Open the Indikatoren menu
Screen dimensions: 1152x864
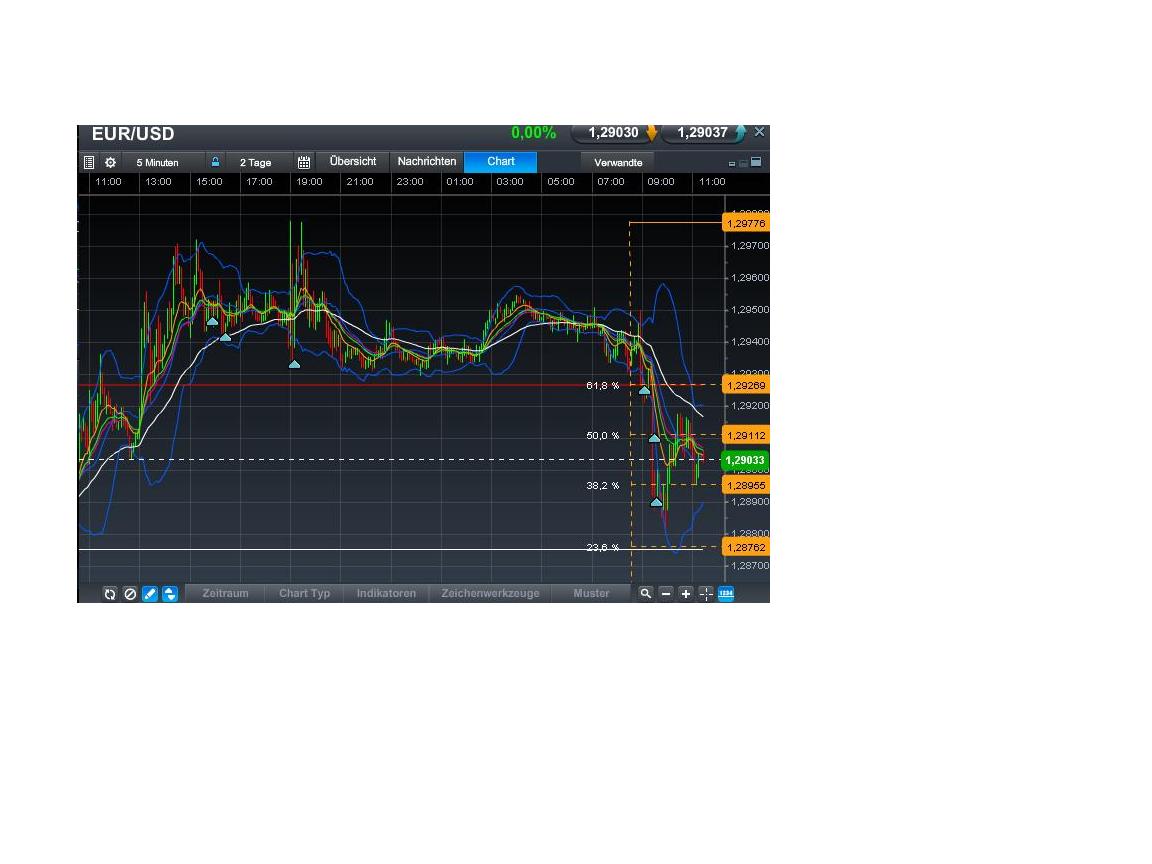click(386, 594)
